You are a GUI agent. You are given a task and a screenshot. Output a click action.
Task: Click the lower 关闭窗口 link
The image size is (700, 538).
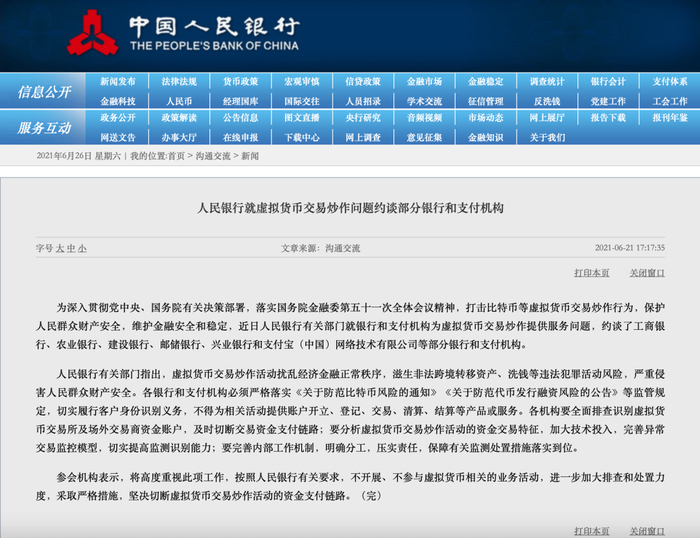click(x=647, y=531)
